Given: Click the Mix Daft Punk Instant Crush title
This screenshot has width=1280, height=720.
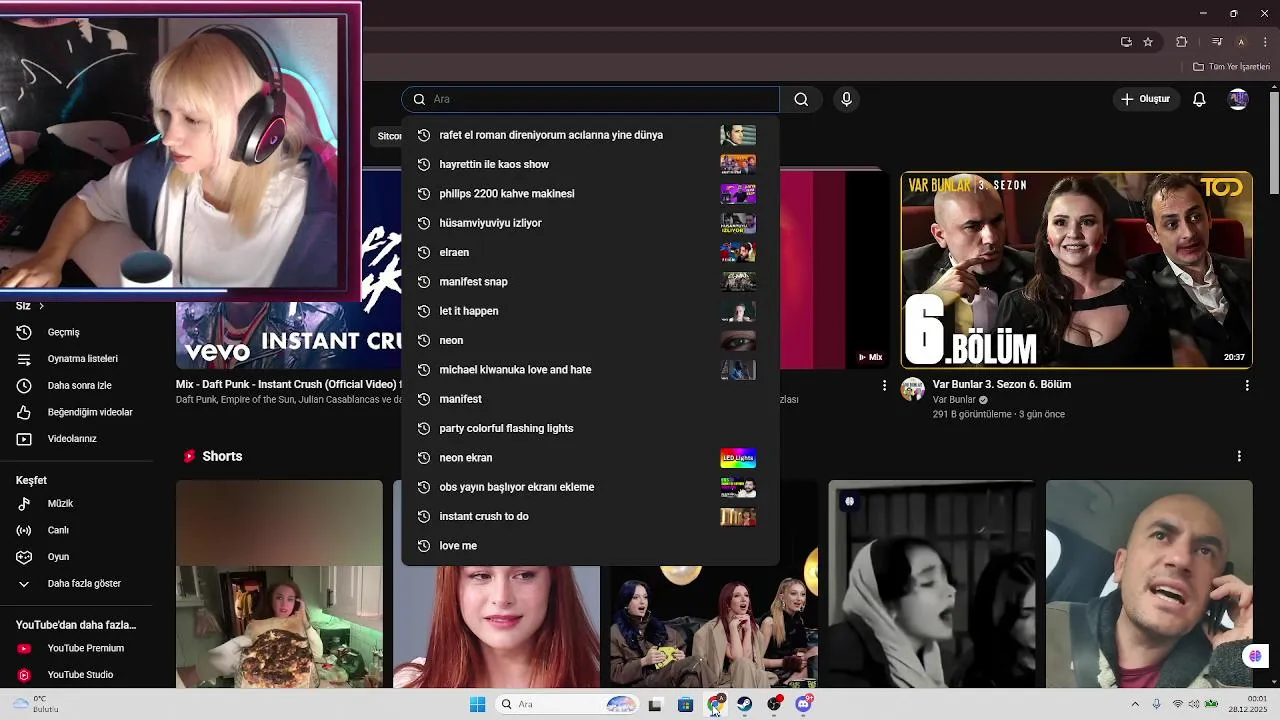Looking at the screenshot, I should pyautogui.click(x=288, y=384).
